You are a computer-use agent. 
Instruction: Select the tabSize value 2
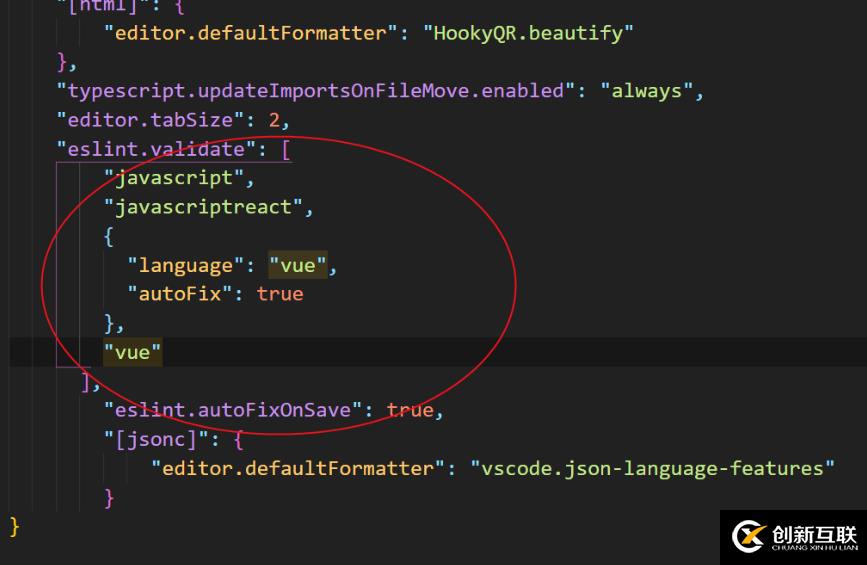pyautogui.click(x=274, y=120)
